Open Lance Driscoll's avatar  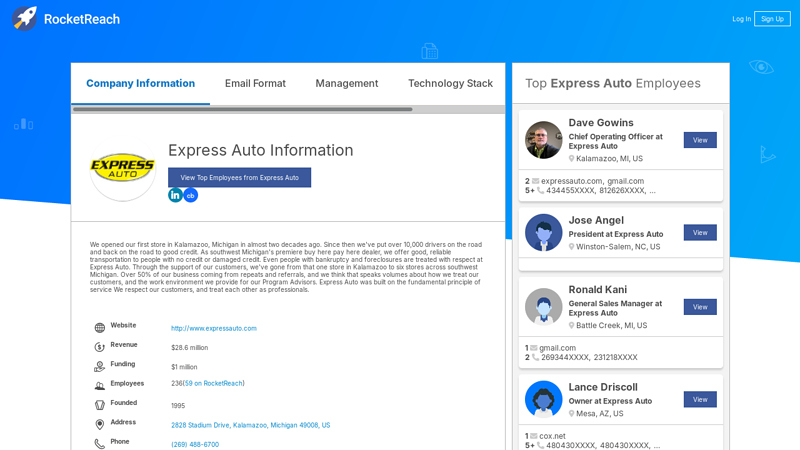[543, 399]
